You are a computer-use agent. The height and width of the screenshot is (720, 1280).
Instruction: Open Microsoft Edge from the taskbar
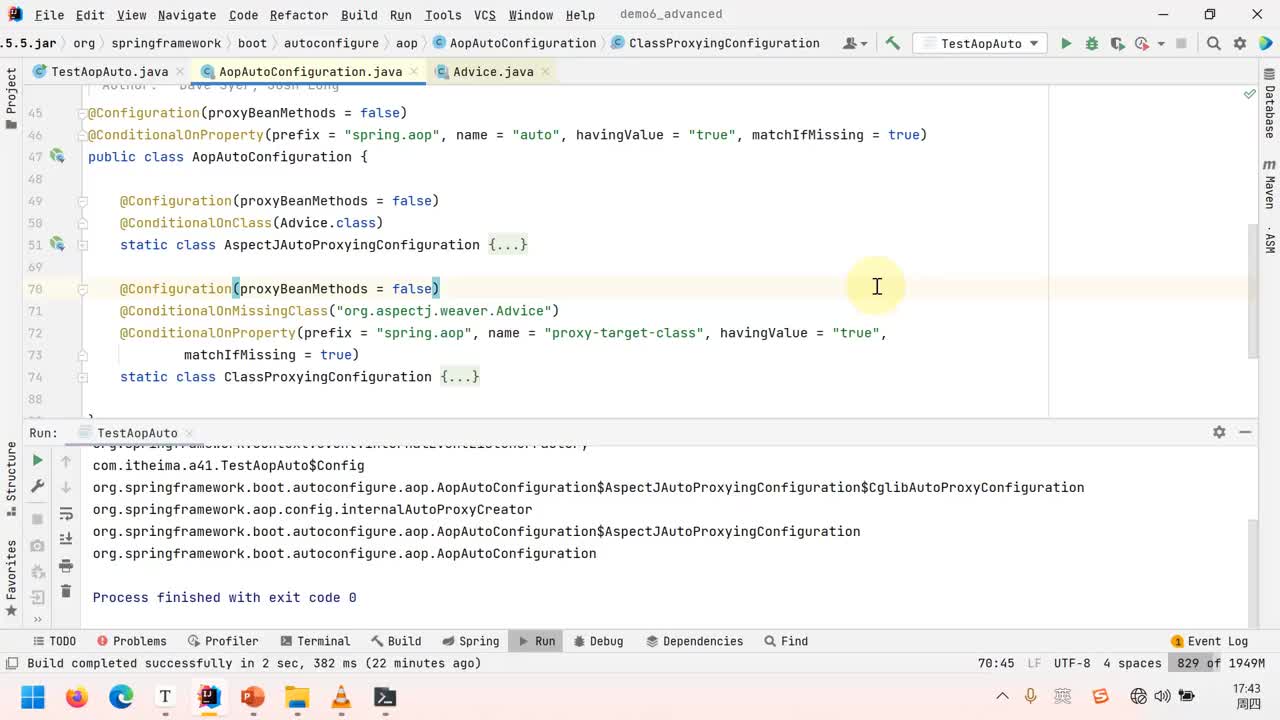tap(121, 697)
